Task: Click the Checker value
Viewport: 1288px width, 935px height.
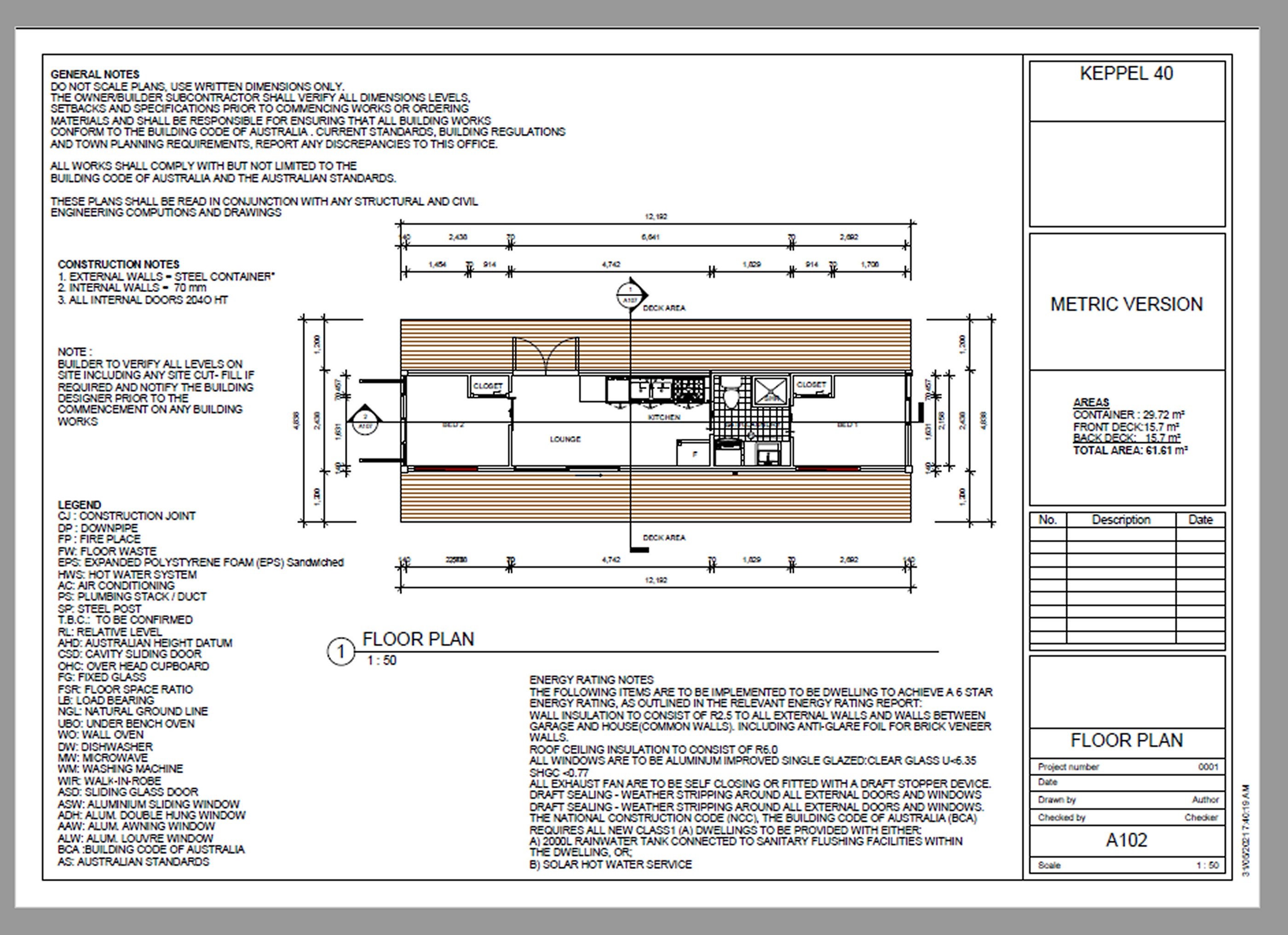Action: tap(1201, 817)
